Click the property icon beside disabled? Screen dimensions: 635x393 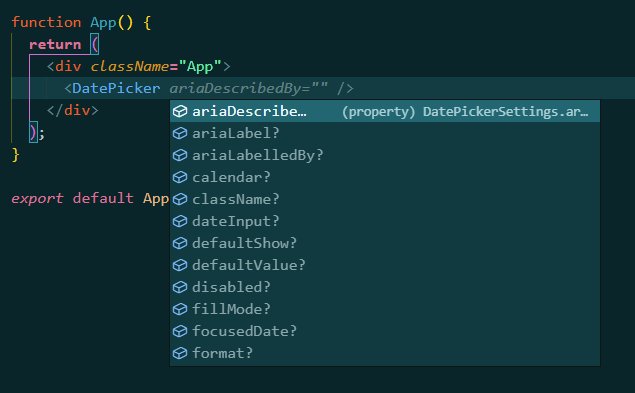coord(180,287)
